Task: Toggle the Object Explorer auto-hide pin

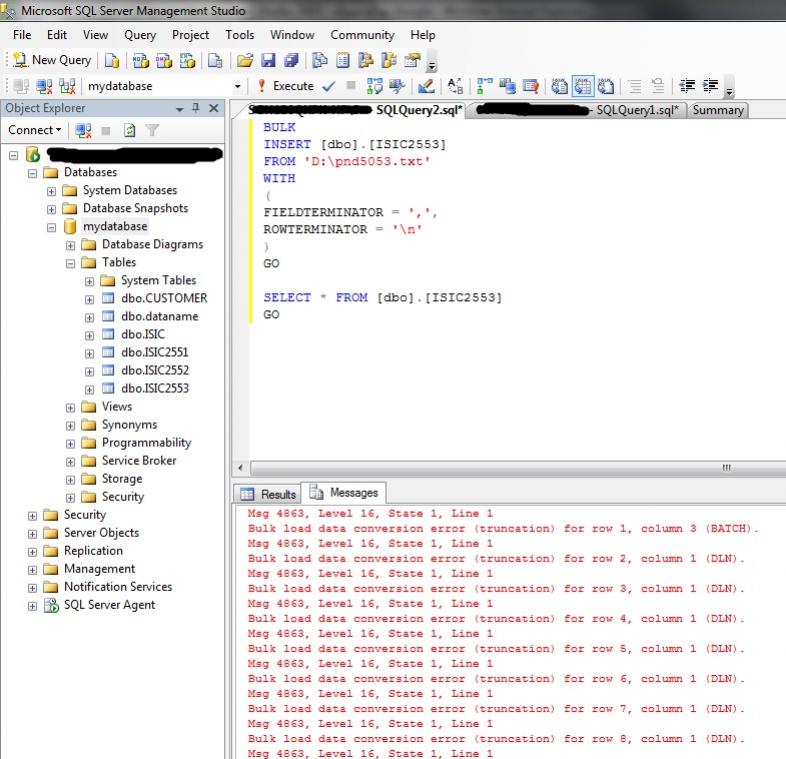Action: [x=196, y=108]
